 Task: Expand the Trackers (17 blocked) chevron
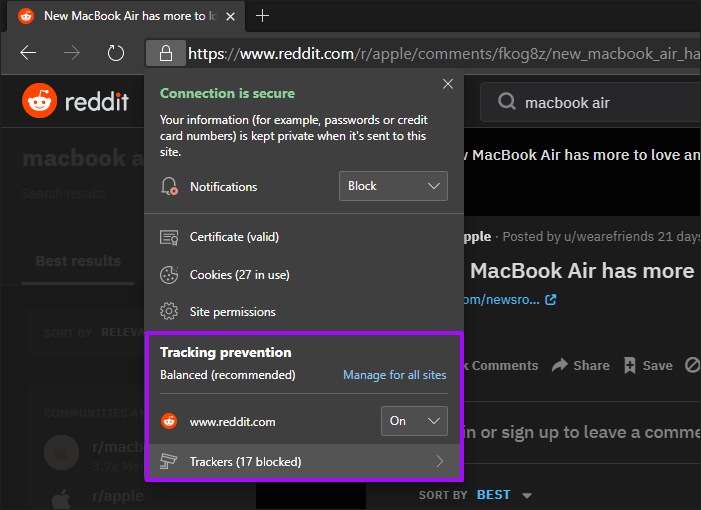pos(440,461)
